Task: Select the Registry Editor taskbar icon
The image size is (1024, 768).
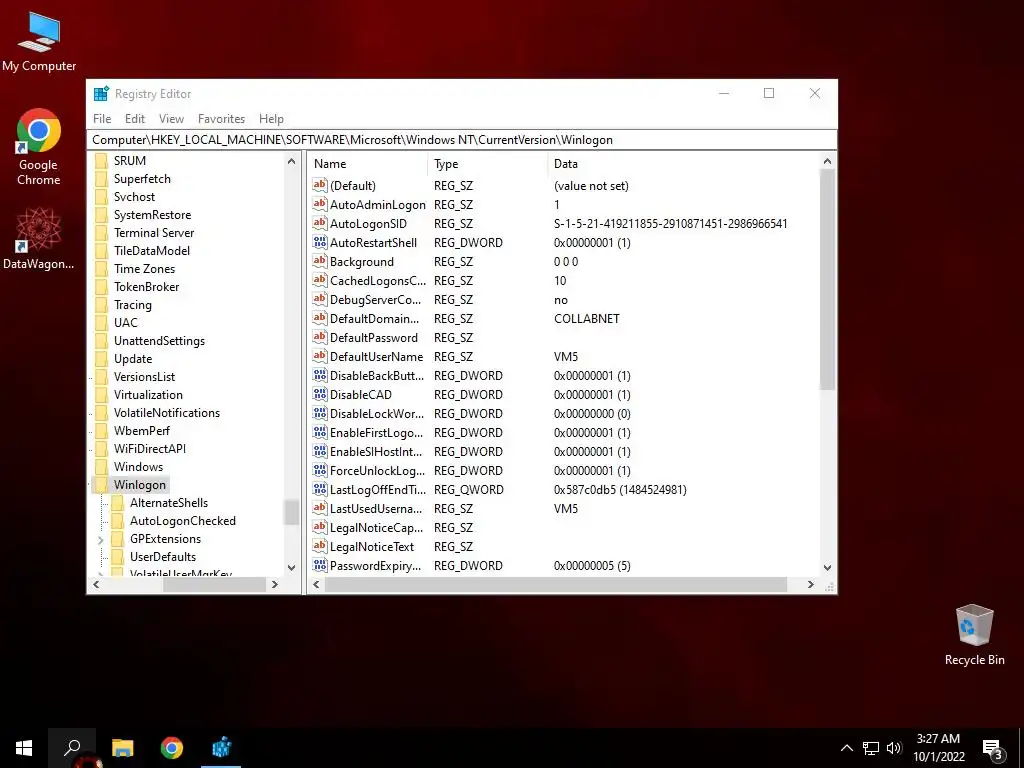Action: [x=221, y=748]
